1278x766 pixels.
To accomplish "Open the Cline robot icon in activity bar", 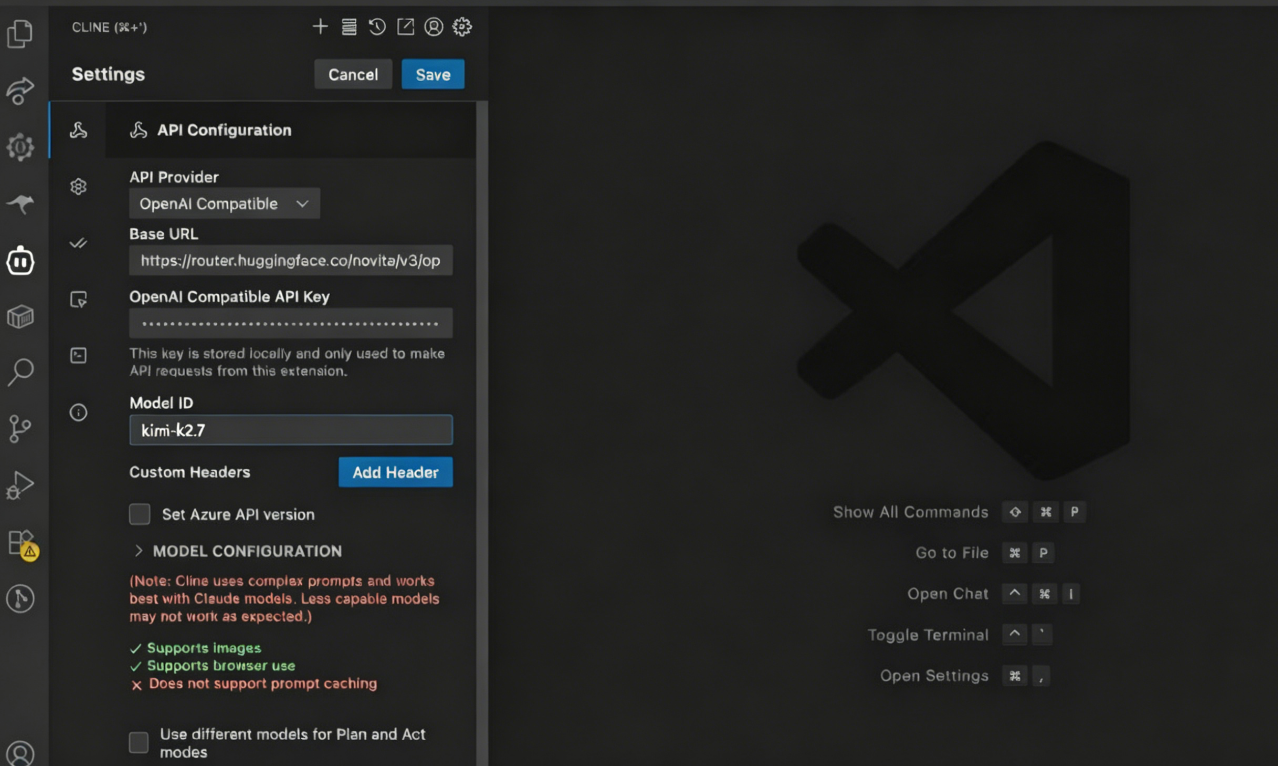I will (20, 261).
